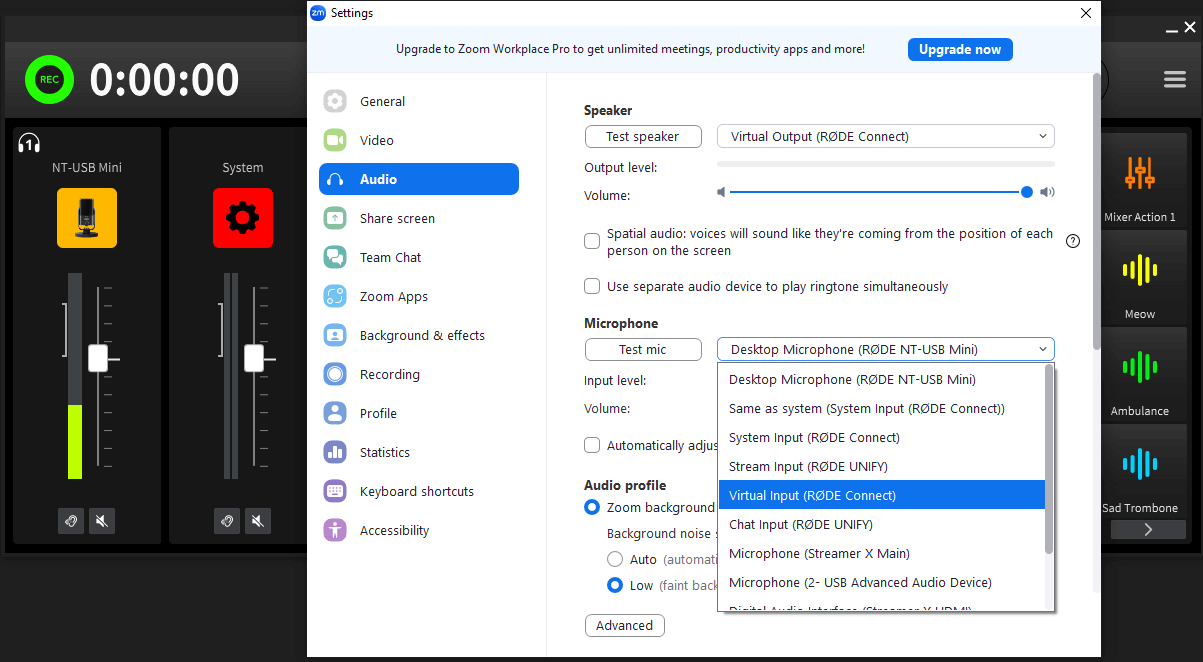Enable the Spatial audio checkbox
The height and width of the screenshot is (662, 1203).
[x=592, y=241]
